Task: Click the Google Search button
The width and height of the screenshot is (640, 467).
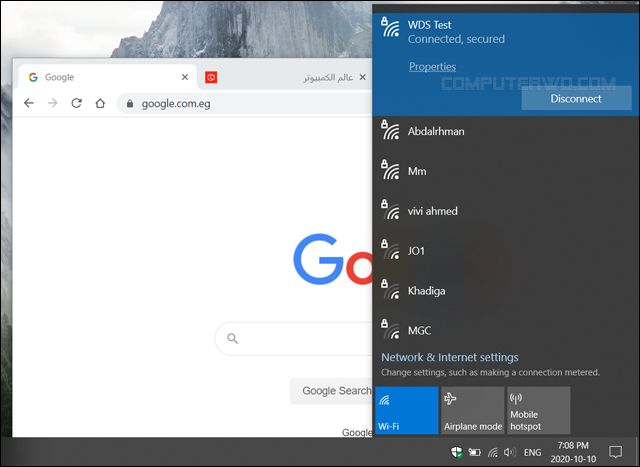Action: coord(331,391)
